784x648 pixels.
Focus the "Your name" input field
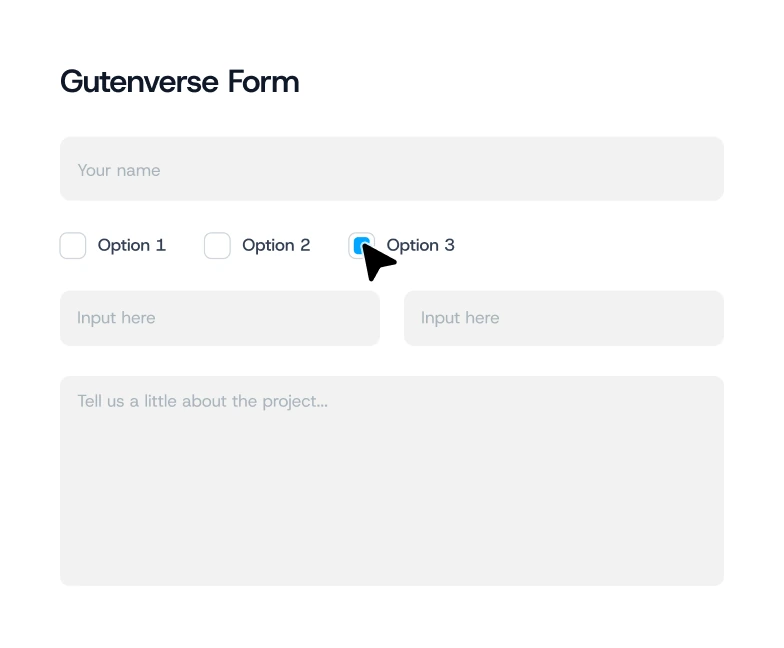click(x=391, y=169)
